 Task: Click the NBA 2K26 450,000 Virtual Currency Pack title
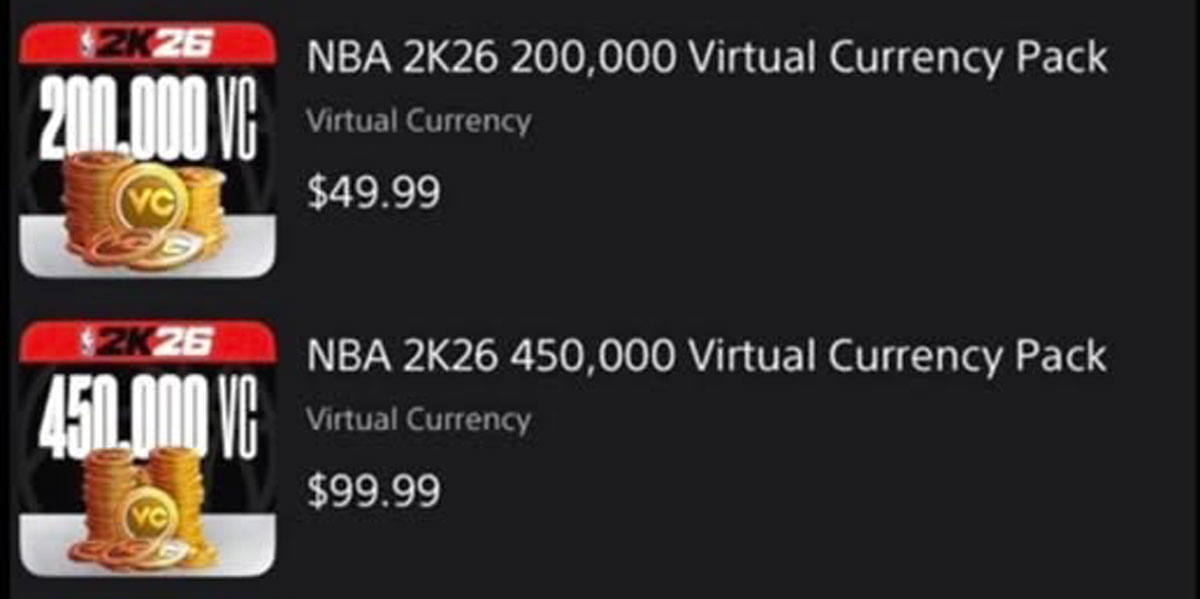(x=706, y=355)
